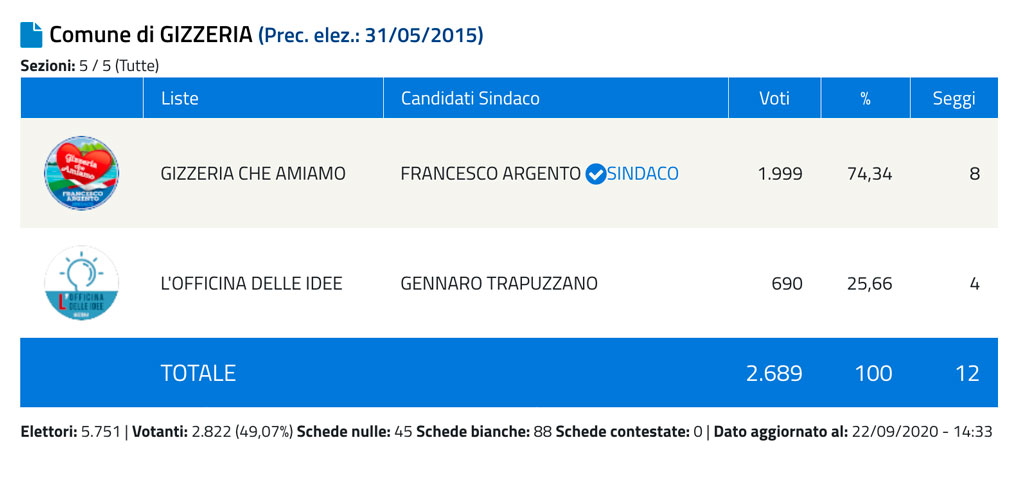Screen dimensions: 1024x504
Task: Click the Comune di GIZZERIA heading
Action: (151, 35)
